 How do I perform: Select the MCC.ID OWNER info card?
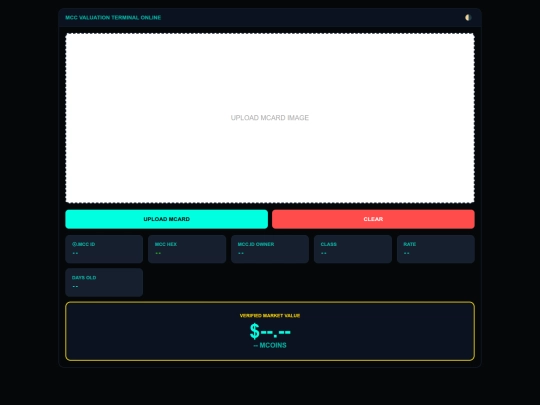(270, 249)
